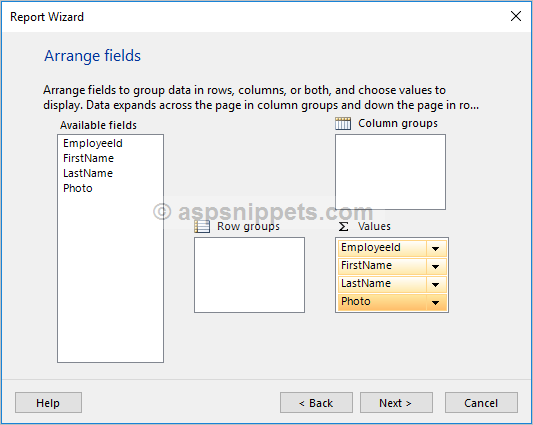Select EmployeeId in Available fields
This screenshot has width=533, height=425.
pos(93,143)
